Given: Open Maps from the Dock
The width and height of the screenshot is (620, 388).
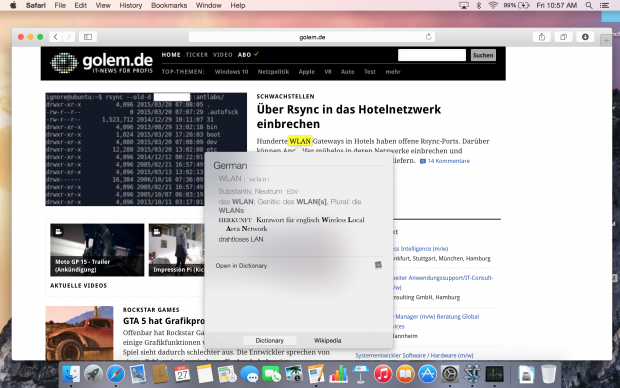Looking at the screenshot, I should 227,374.
